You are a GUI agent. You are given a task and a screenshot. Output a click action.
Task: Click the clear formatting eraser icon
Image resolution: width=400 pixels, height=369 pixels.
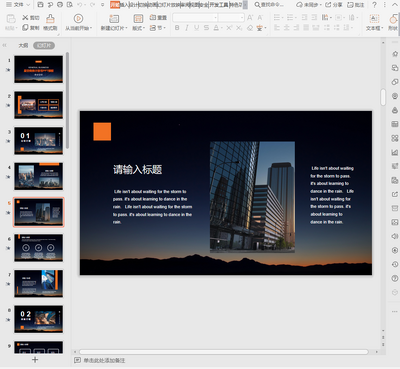tap(250, 28)
